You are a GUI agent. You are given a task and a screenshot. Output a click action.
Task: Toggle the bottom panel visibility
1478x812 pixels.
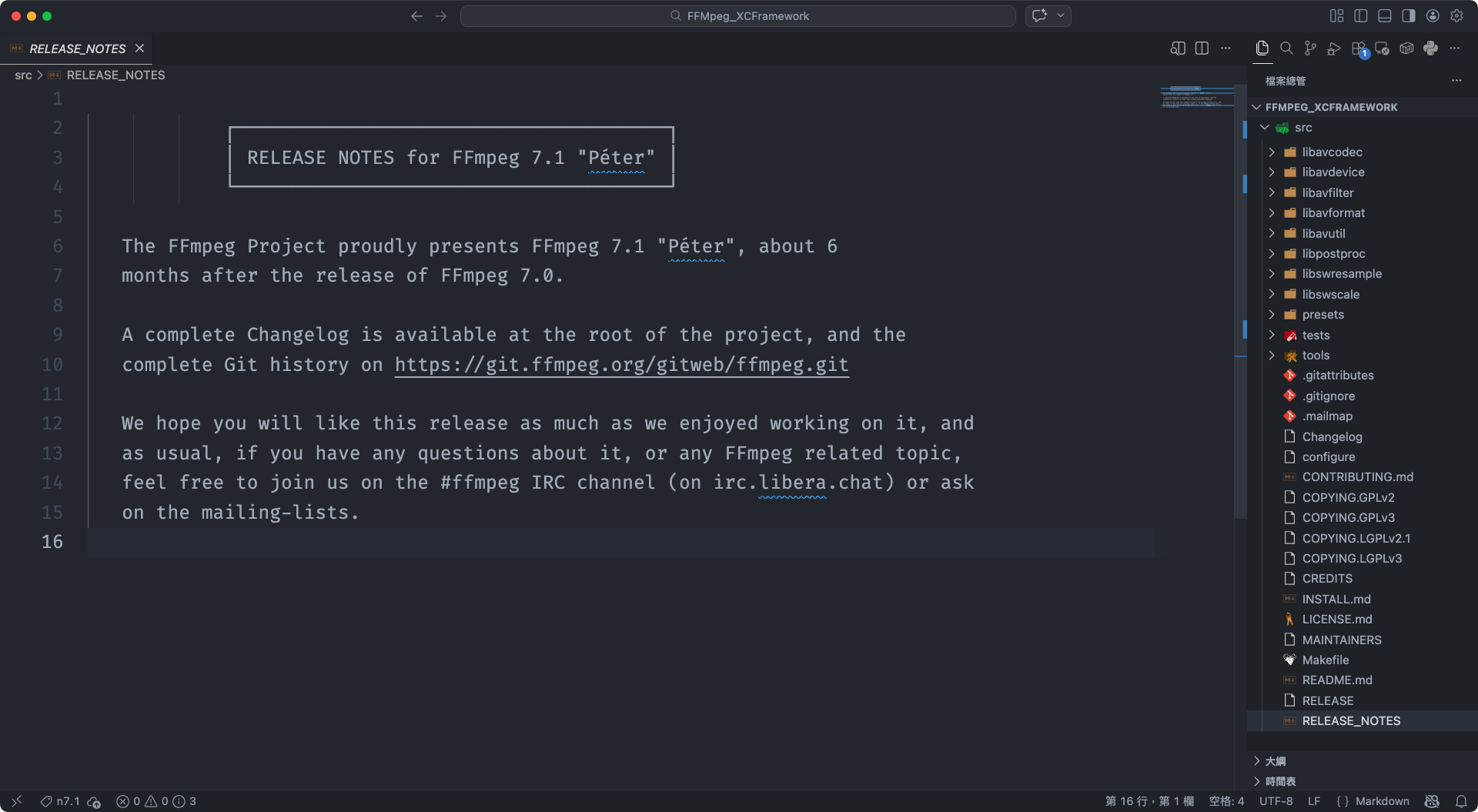pyautogui.click(x=1385, y=16)
